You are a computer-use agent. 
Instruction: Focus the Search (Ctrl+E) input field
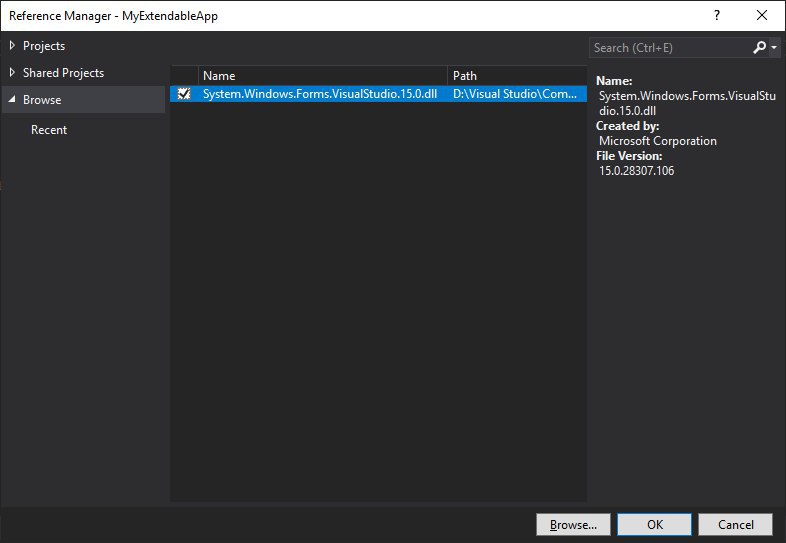point(671,48)
